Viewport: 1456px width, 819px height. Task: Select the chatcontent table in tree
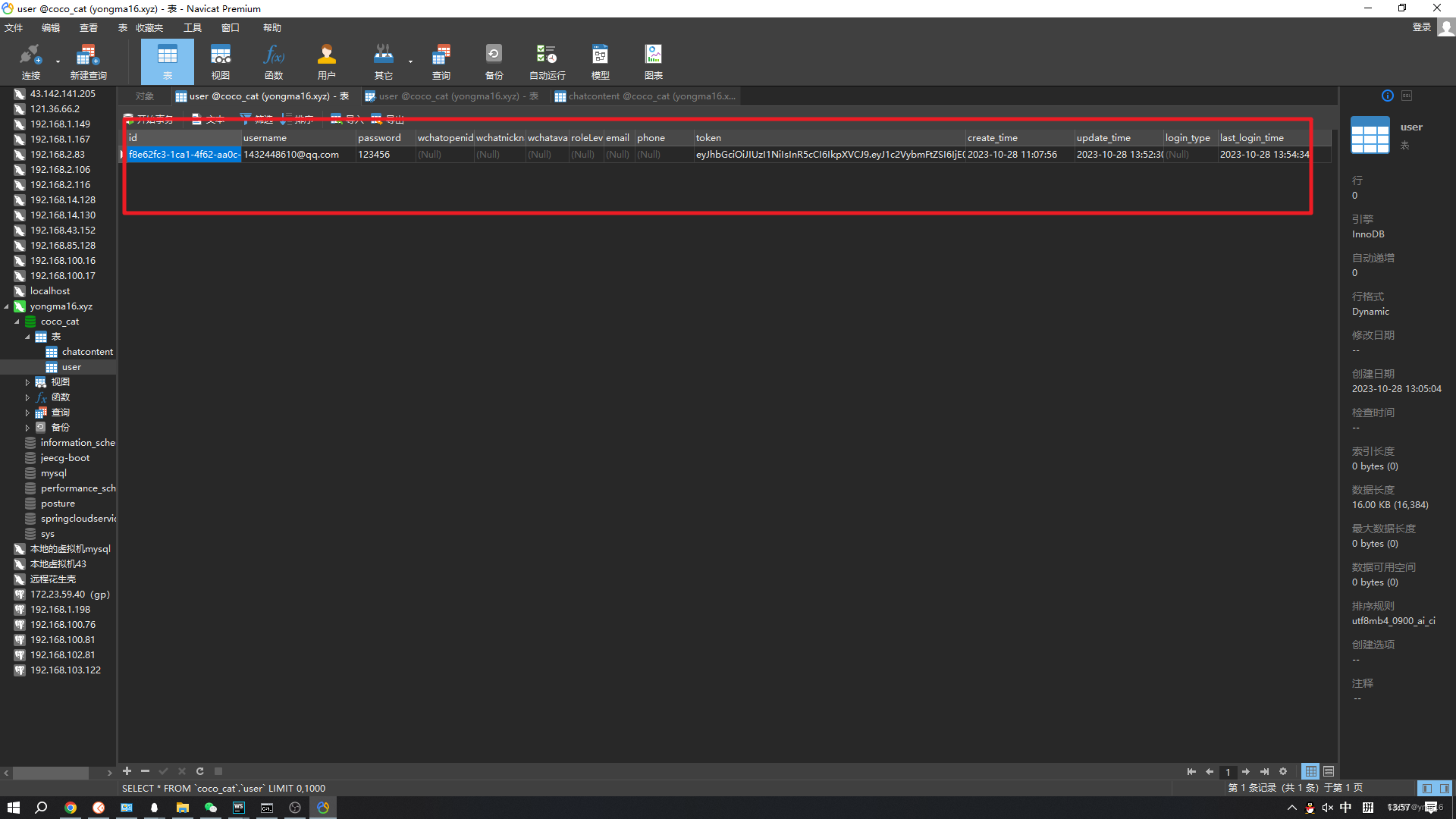point(87,352)
